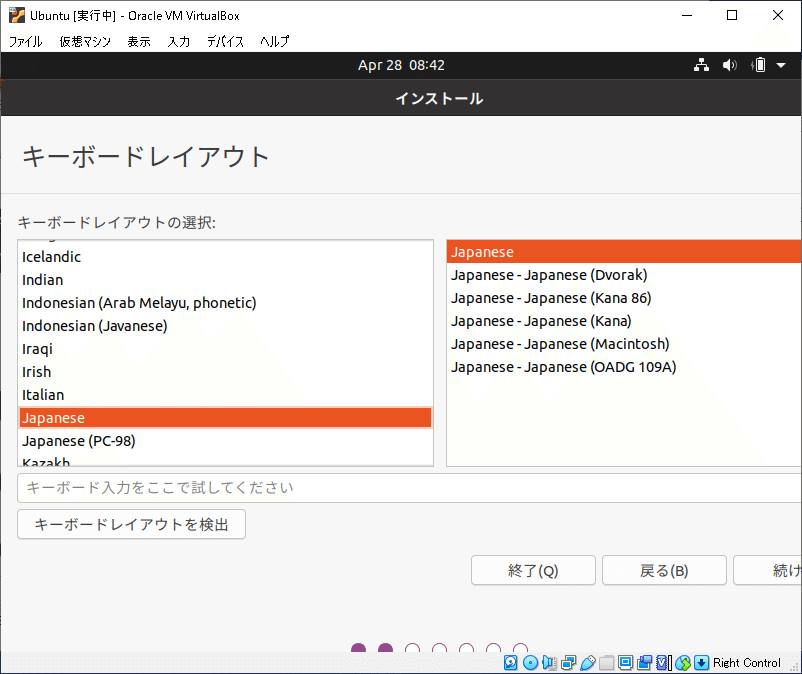Select Japanese - Japanese (Macintosh) variant
Image resolution: width=802 pixels, height=674 pixels.
[624, 344]
